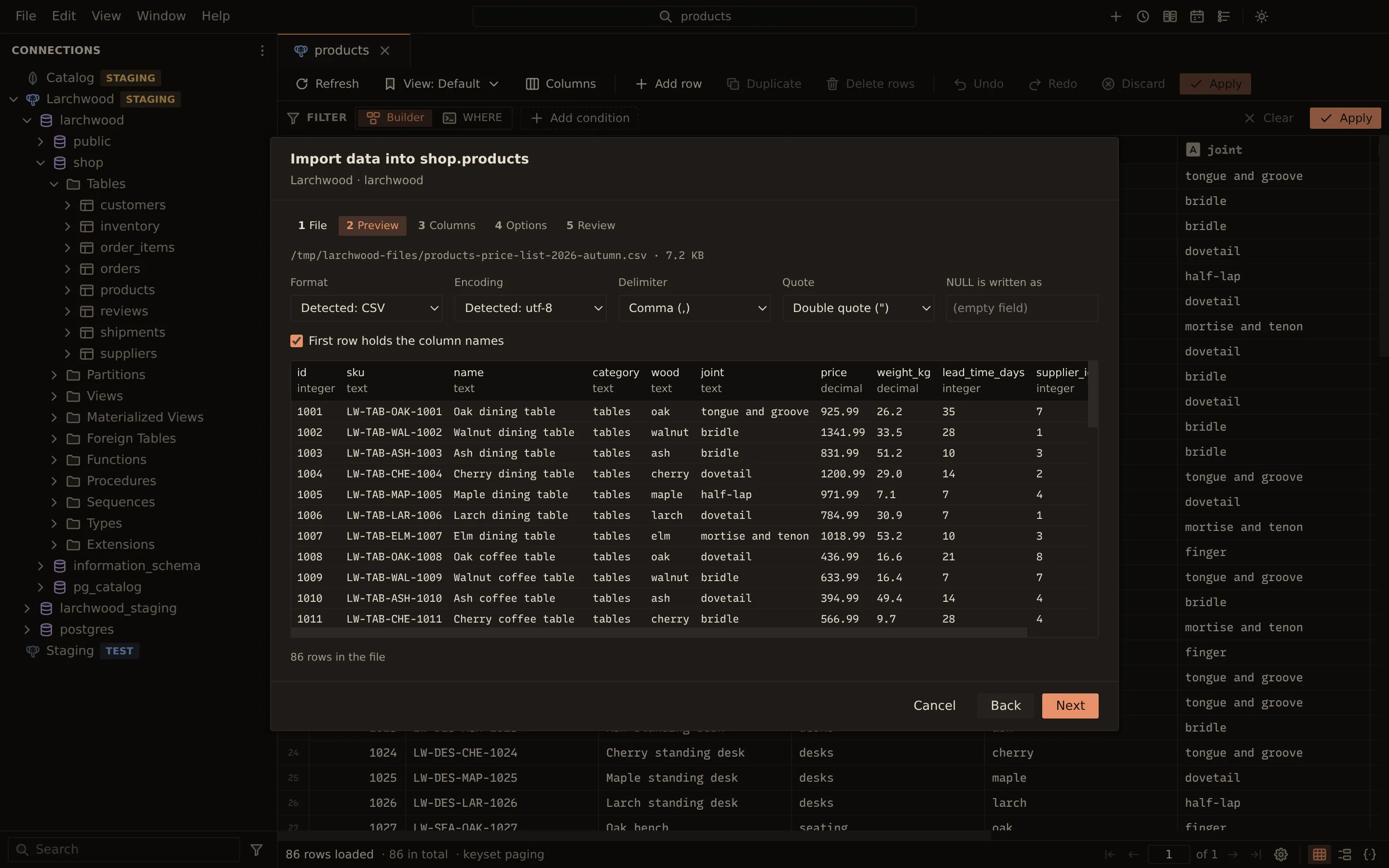
Task: Cancel the import dialog
Action: 934,705
